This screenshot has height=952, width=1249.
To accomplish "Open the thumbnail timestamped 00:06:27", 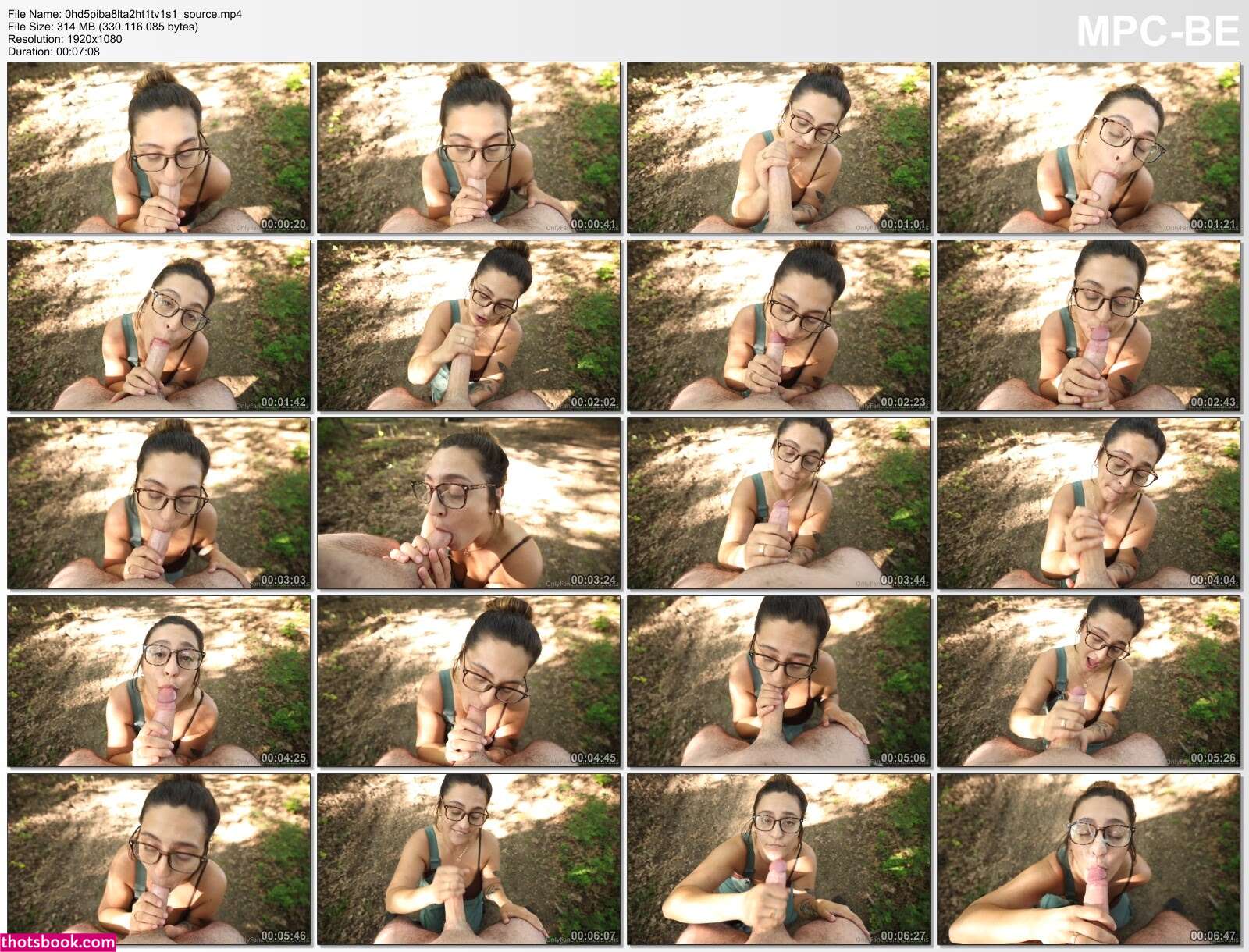I will [x=778, y=859].
